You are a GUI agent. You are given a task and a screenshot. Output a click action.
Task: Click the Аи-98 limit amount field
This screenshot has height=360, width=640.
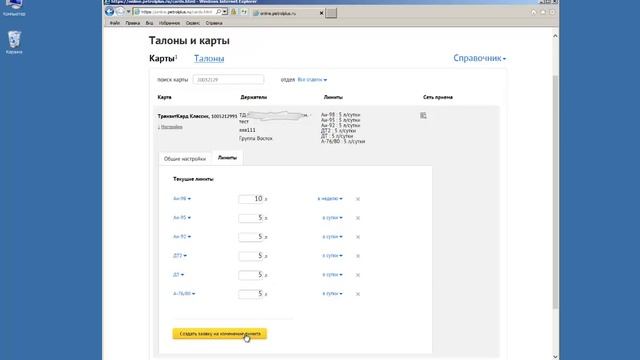(x=251, y=199)
